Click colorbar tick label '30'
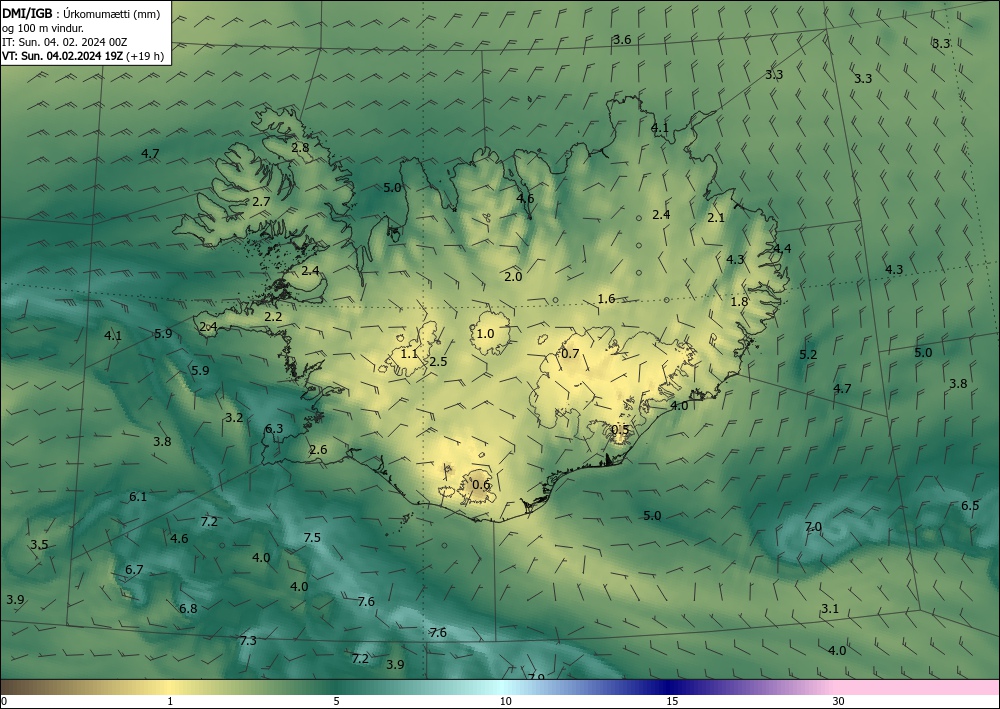Image resolution: width=1000 pixels, height=709 pixels. click(839, 701)
